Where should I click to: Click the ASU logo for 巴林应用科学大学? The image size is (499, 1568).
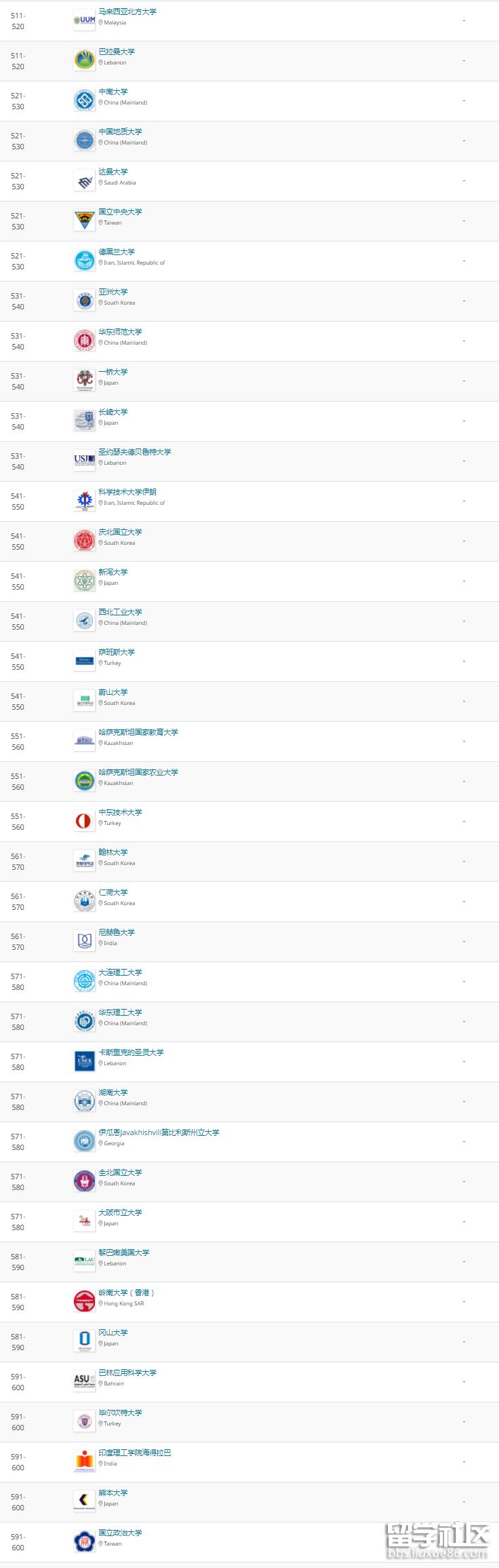click(85, 1381)
